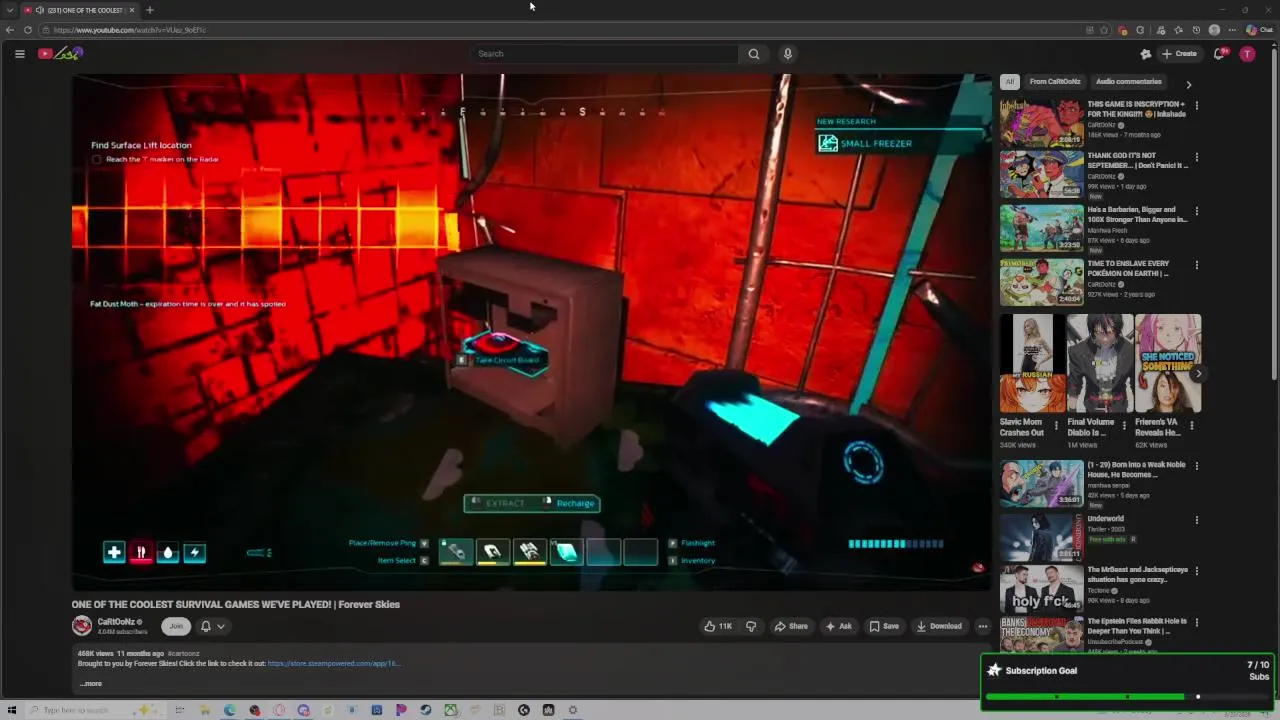Reload the page in the browser
The width and height of the screenshot is (1280, 720).
click(x=27, y=30)
